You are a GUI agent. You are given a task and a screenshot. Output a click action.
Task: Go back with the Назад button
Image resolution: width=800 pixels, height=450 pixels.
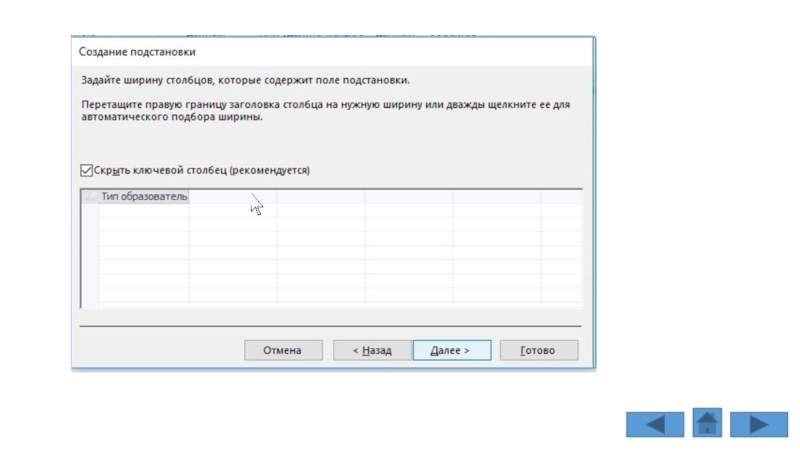pos(372,351)
